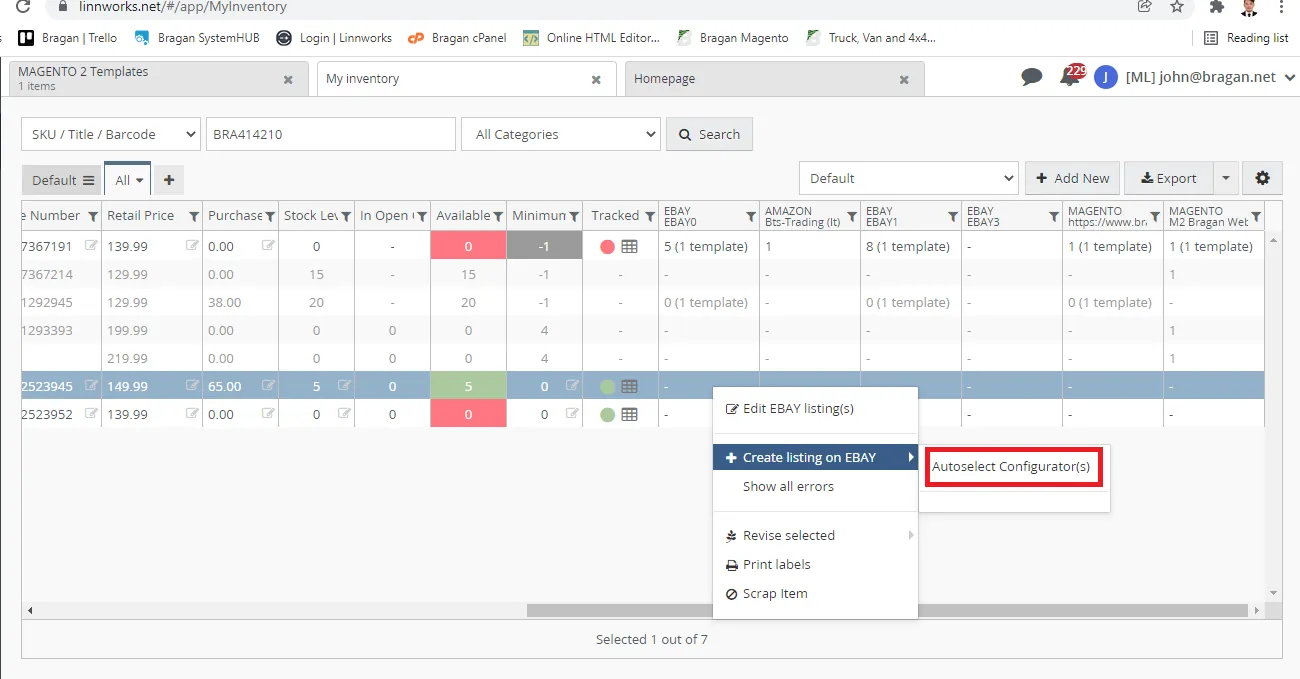Screen dimensions: 1300x679
Task: Filter the EBAY EBAY3 channel column
Action: (x=1054, y=216)
